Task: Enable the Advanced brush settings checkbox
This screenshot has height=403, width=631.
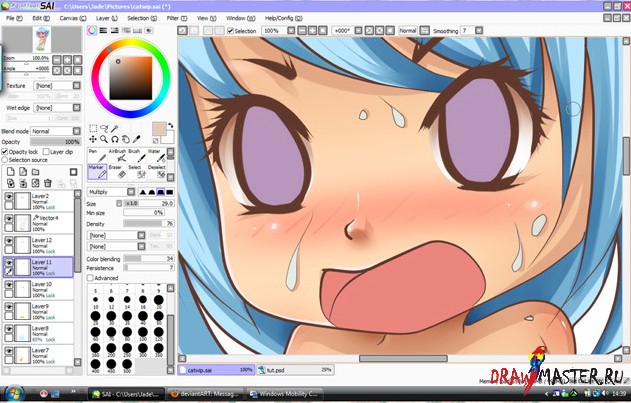Action: (x=90, y=278)
